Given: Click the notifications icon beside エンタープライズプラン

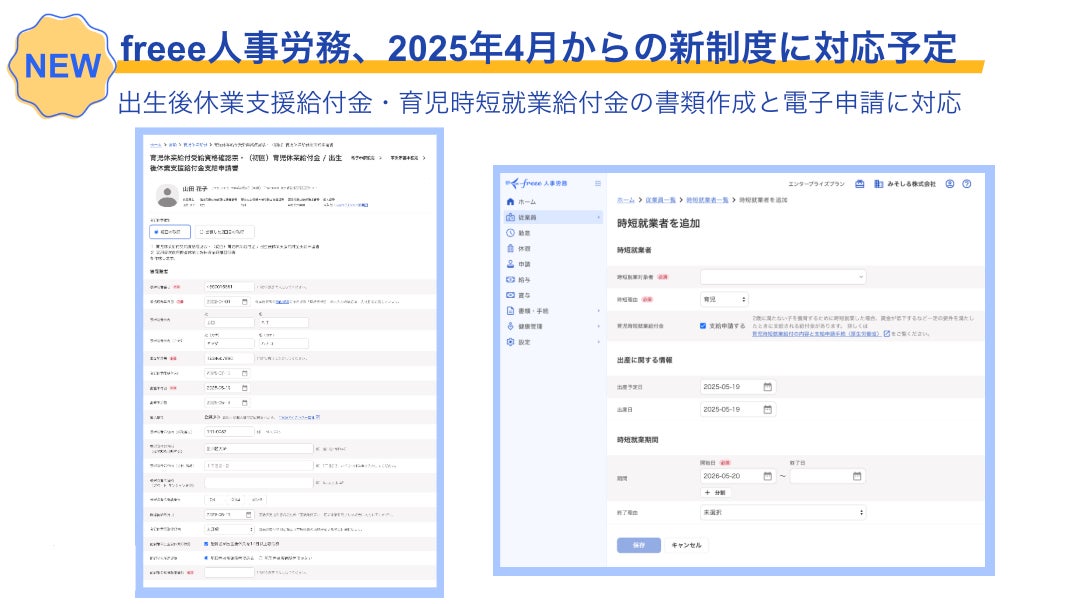Looking at the screenshot, I should pos(859,183).
